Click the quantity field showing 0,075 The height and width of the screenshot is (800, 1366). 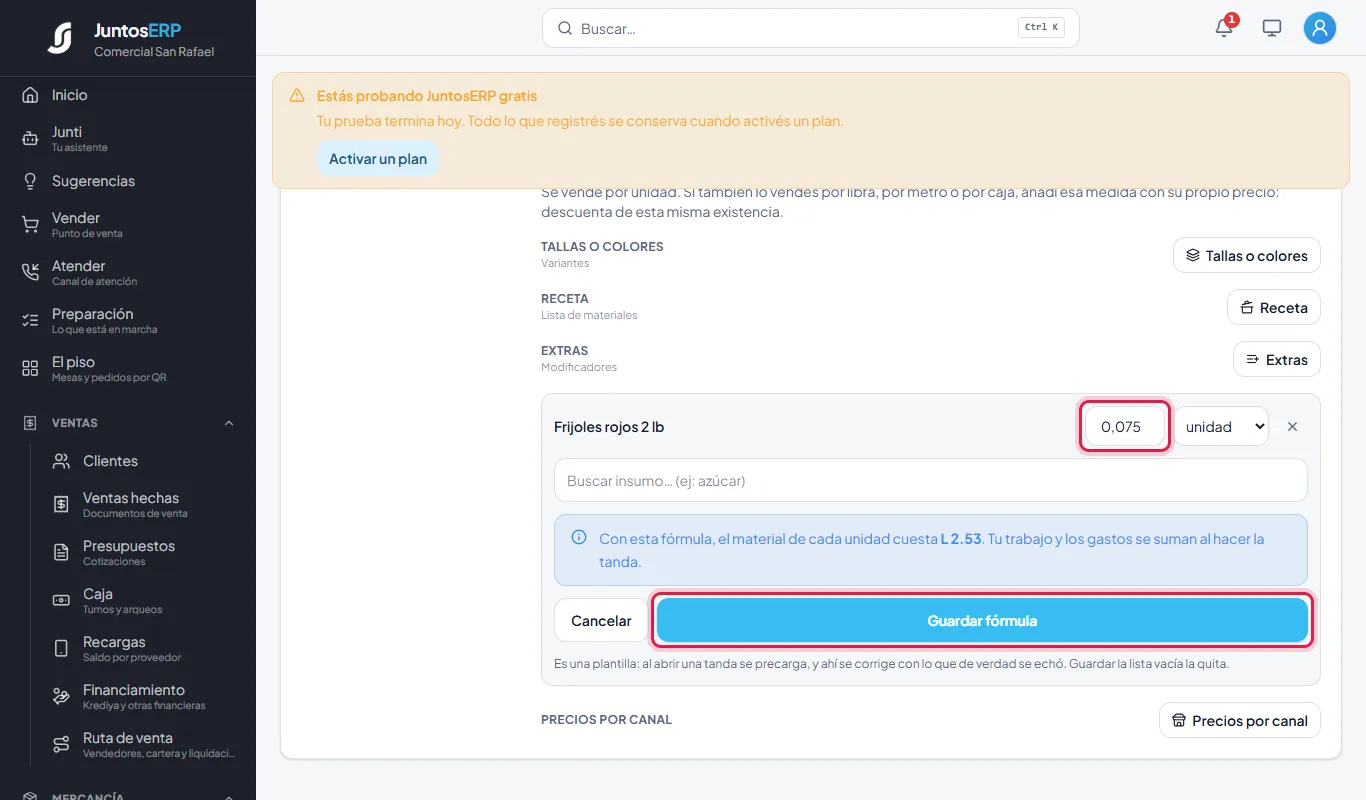click(1125, 427)
